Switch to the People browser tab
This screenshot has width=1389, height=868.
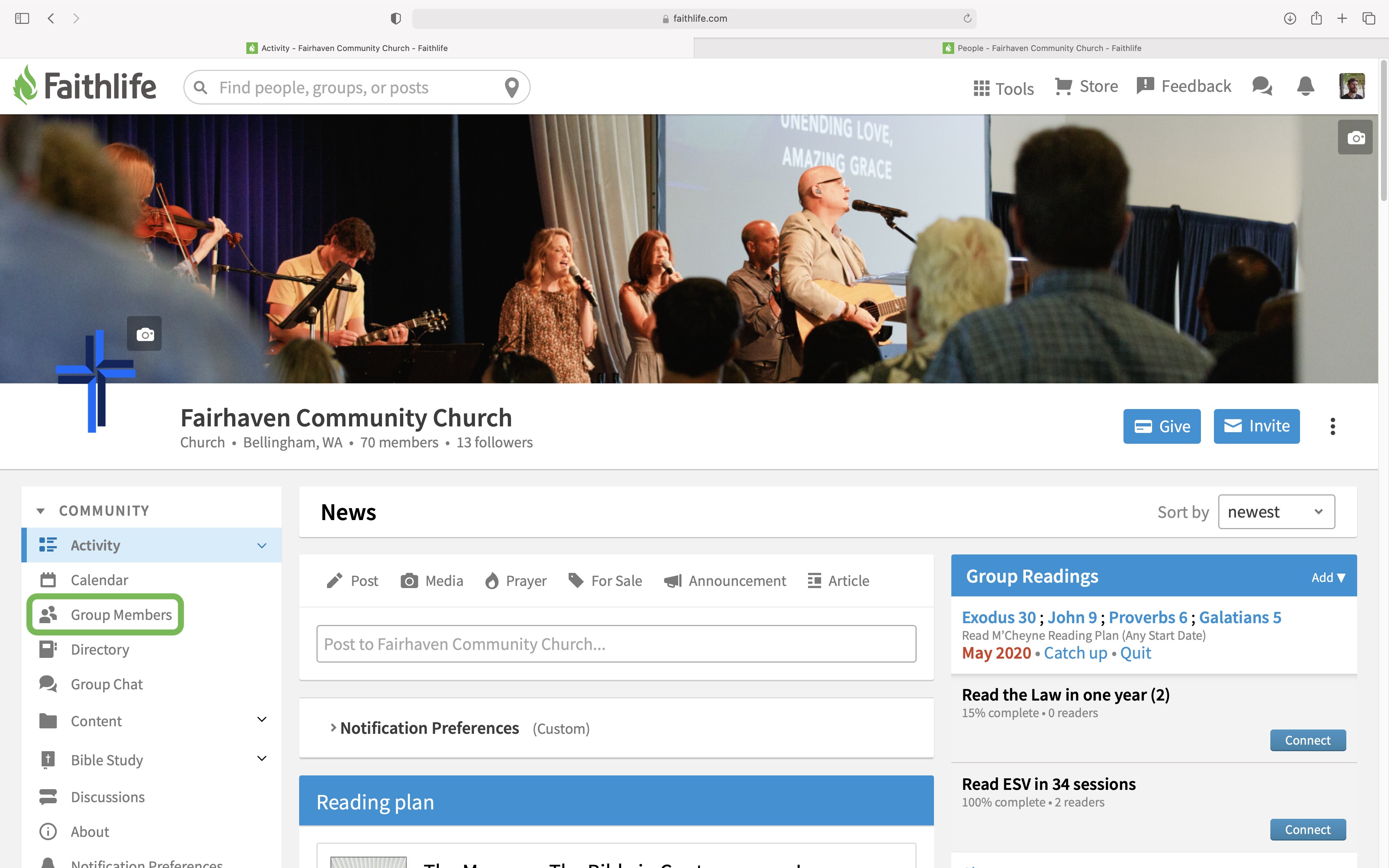tap(1042, 48)
